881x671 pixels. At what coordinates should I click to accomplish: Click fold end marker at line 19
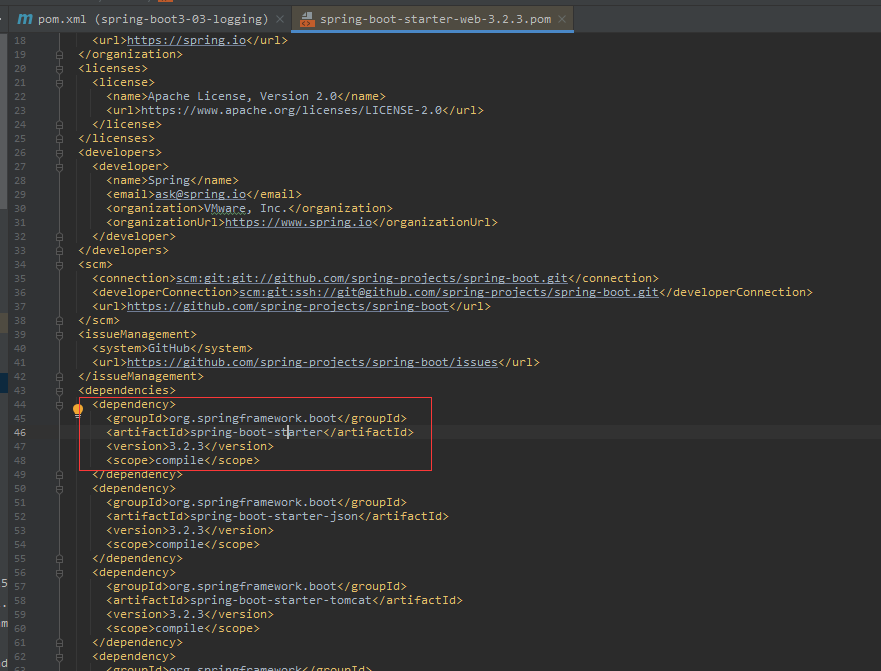(x=59, y=55)
